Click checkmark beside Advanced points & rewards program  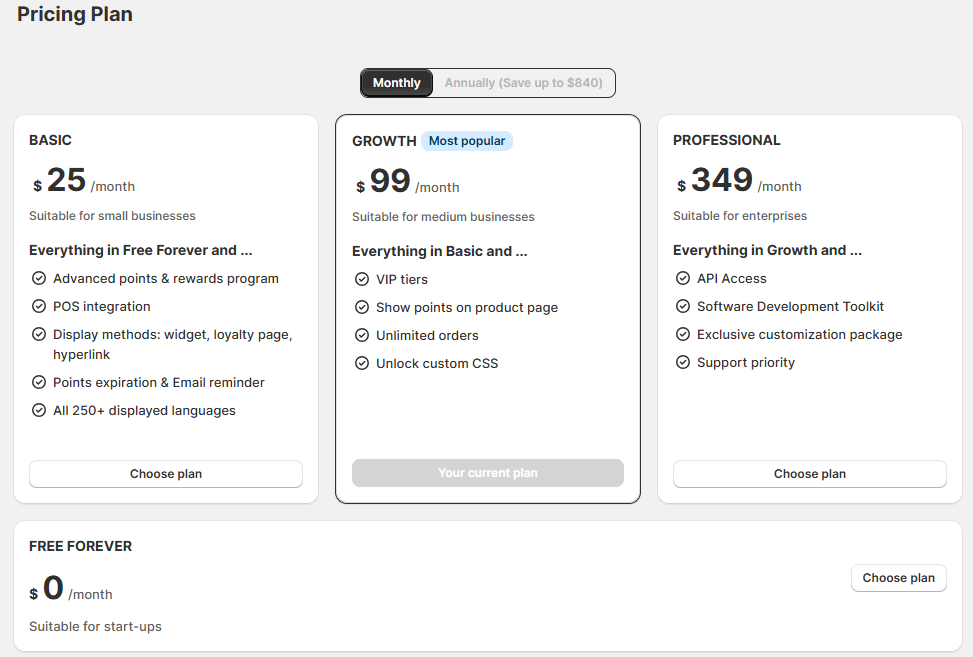[x=39, y=279]
